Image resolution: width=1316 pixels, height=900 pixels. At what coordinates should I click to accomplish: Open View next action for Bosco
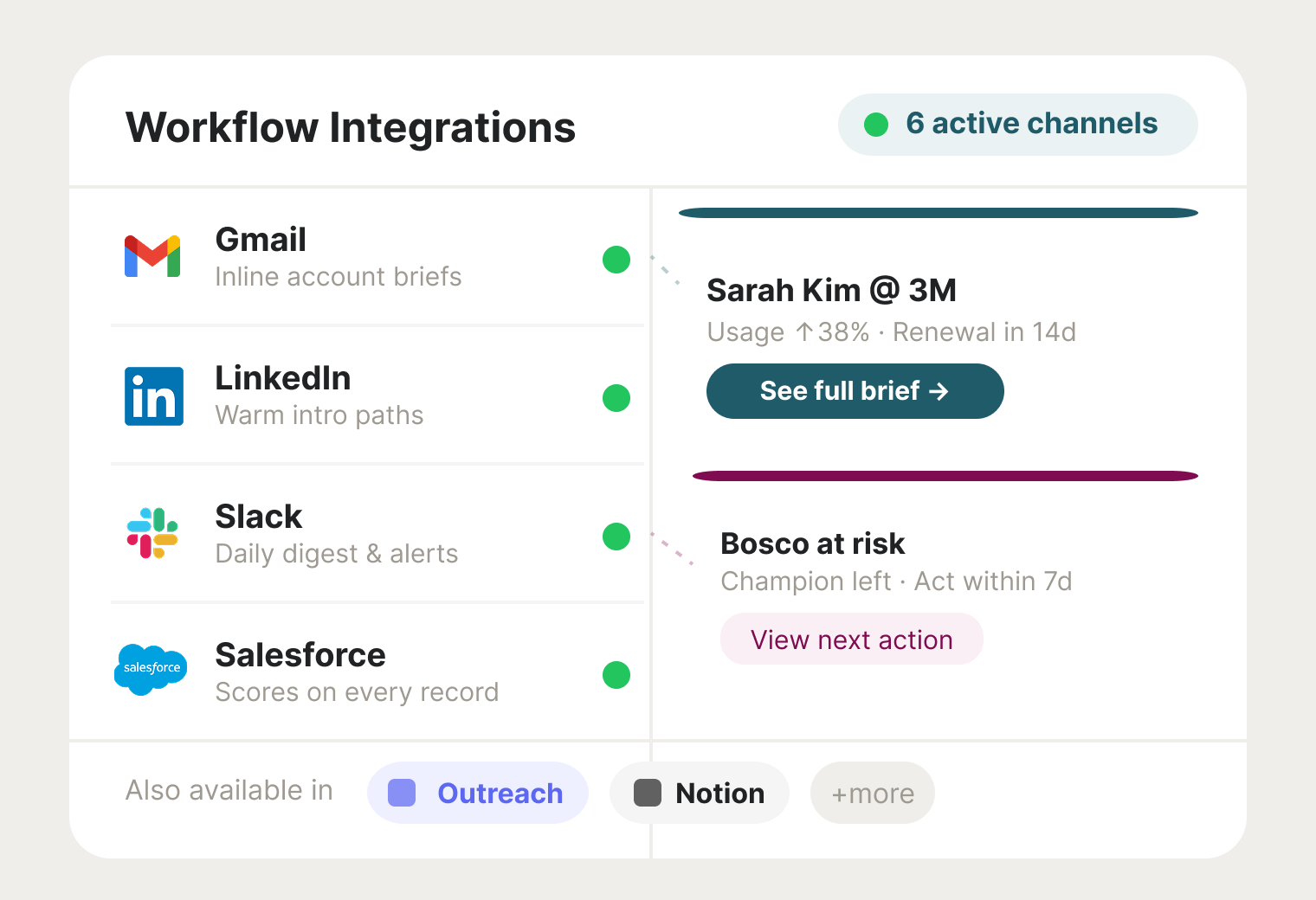tap(851, 639)
